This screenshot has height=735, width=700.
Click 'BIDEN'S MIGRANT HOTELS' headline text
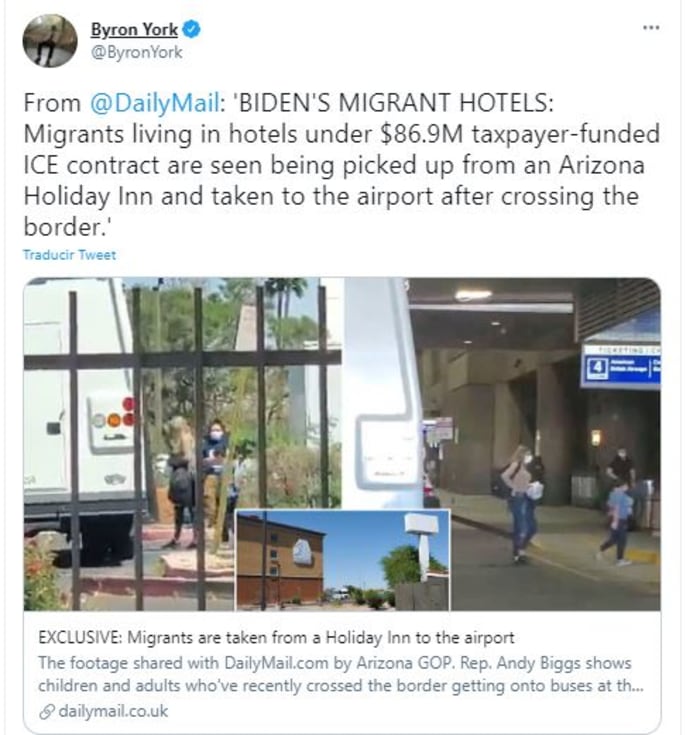pos(396,103)
